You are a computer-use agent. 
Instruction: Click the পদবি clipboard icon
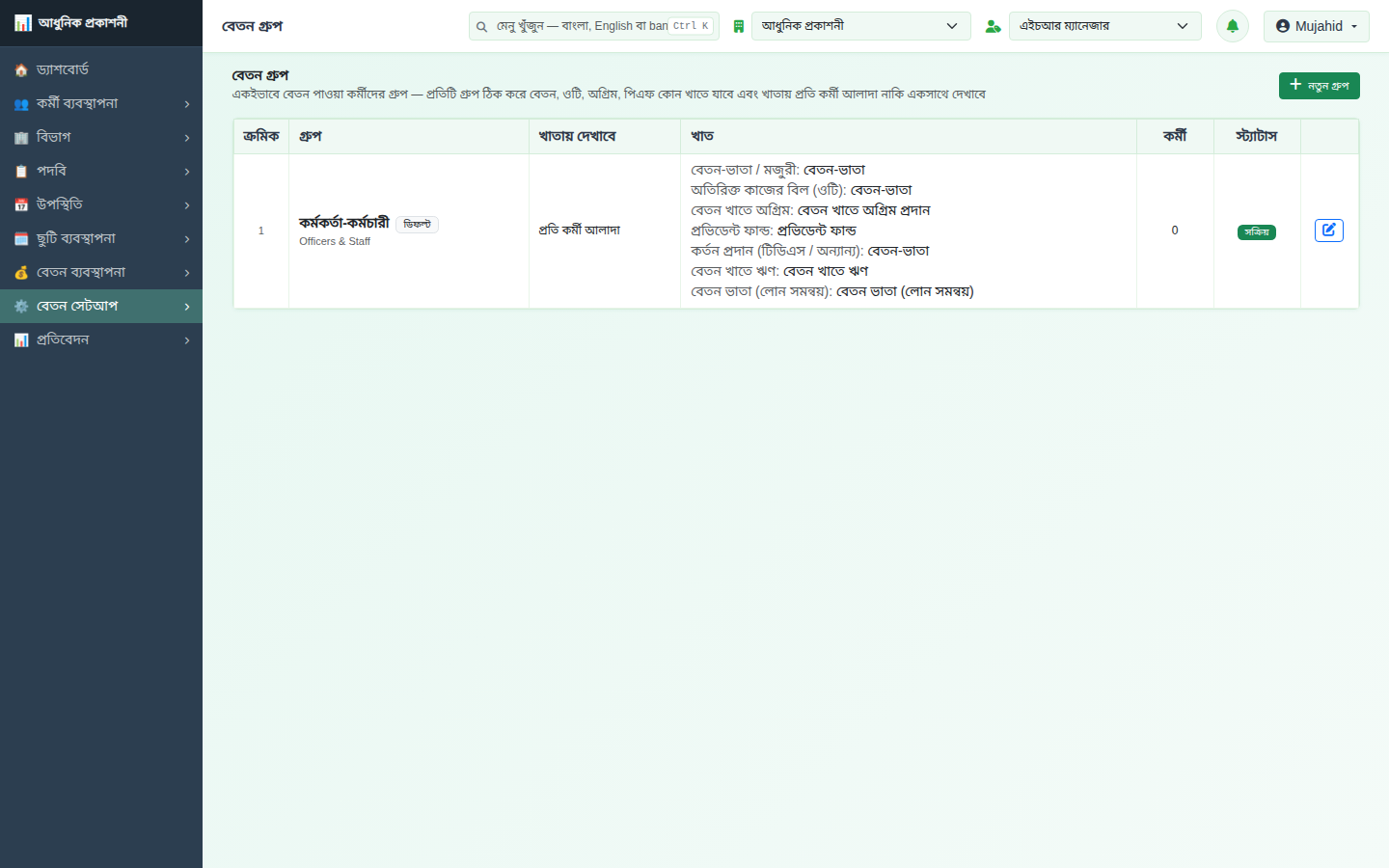21,172
